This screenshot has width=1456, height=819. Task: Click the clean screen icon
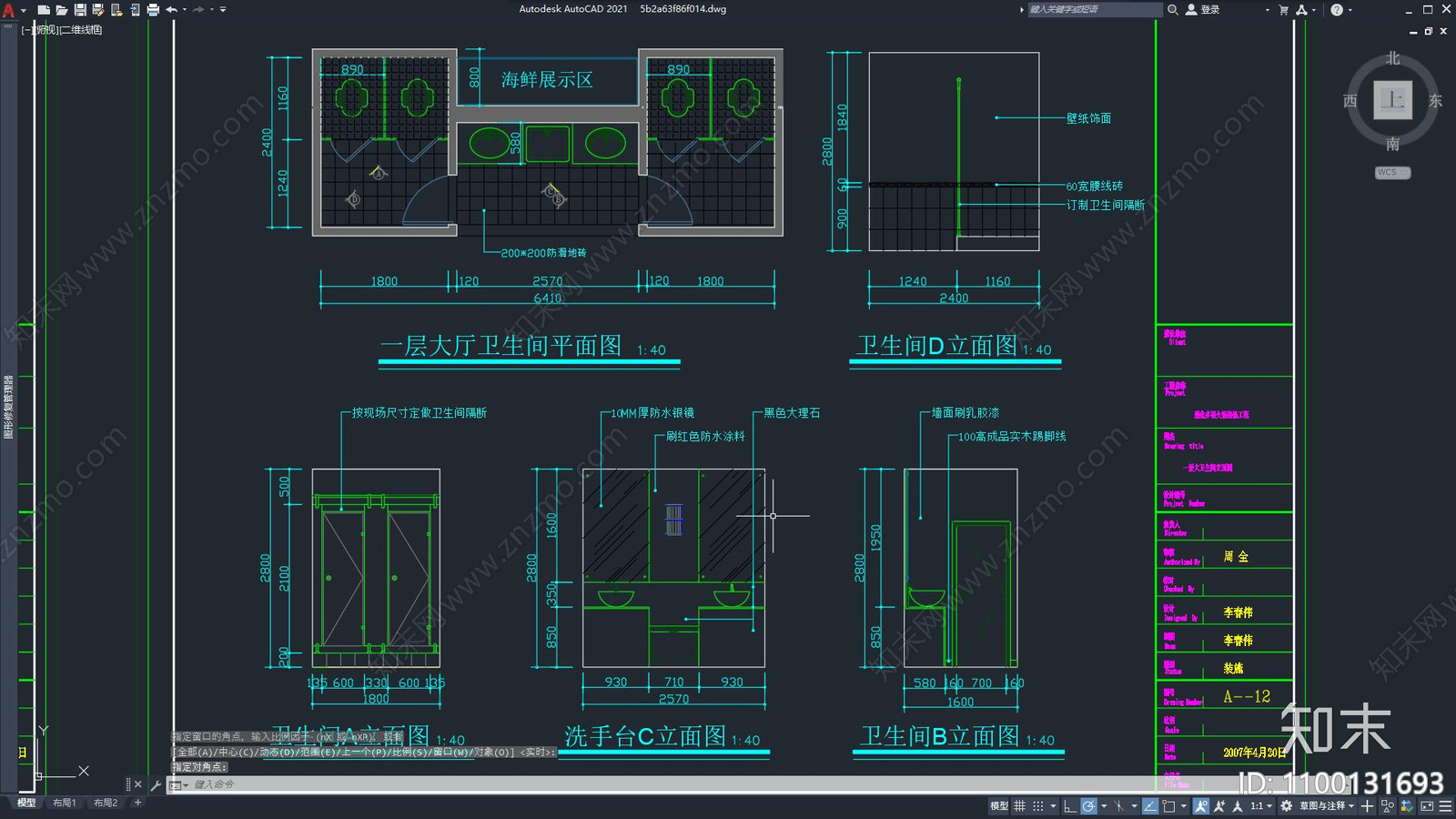click(x=1427, y=806)
